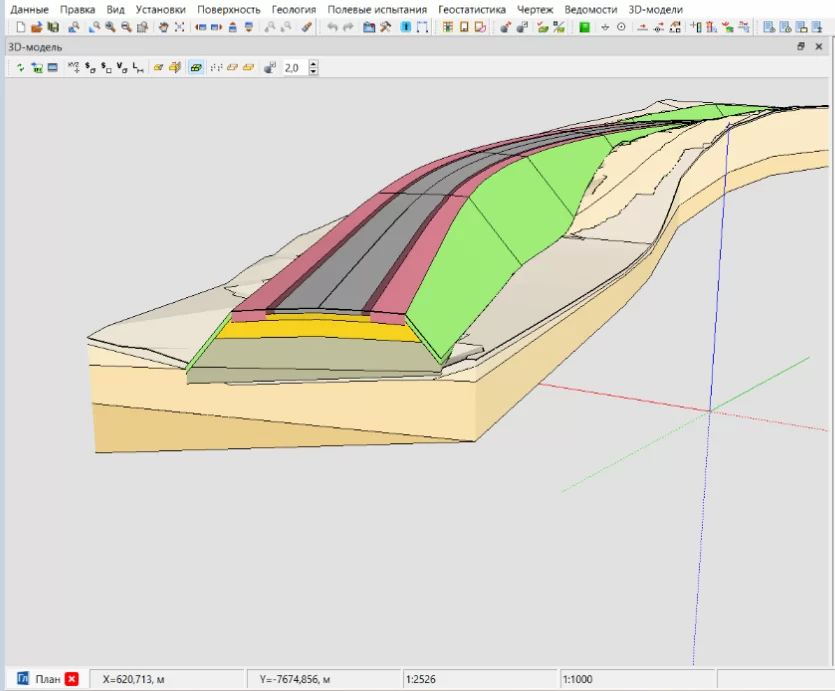Decrease the 2,0 scale spinner value
This screenshot has height=691, width=835.
tap(313, 71)
